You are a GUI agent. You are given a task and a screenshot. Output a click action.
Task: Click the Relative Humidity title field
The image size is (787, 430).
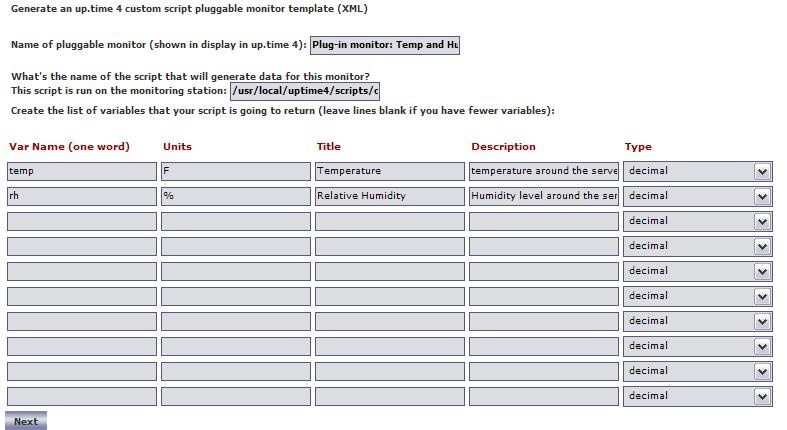pyautogui.click(x=389, y=196)
